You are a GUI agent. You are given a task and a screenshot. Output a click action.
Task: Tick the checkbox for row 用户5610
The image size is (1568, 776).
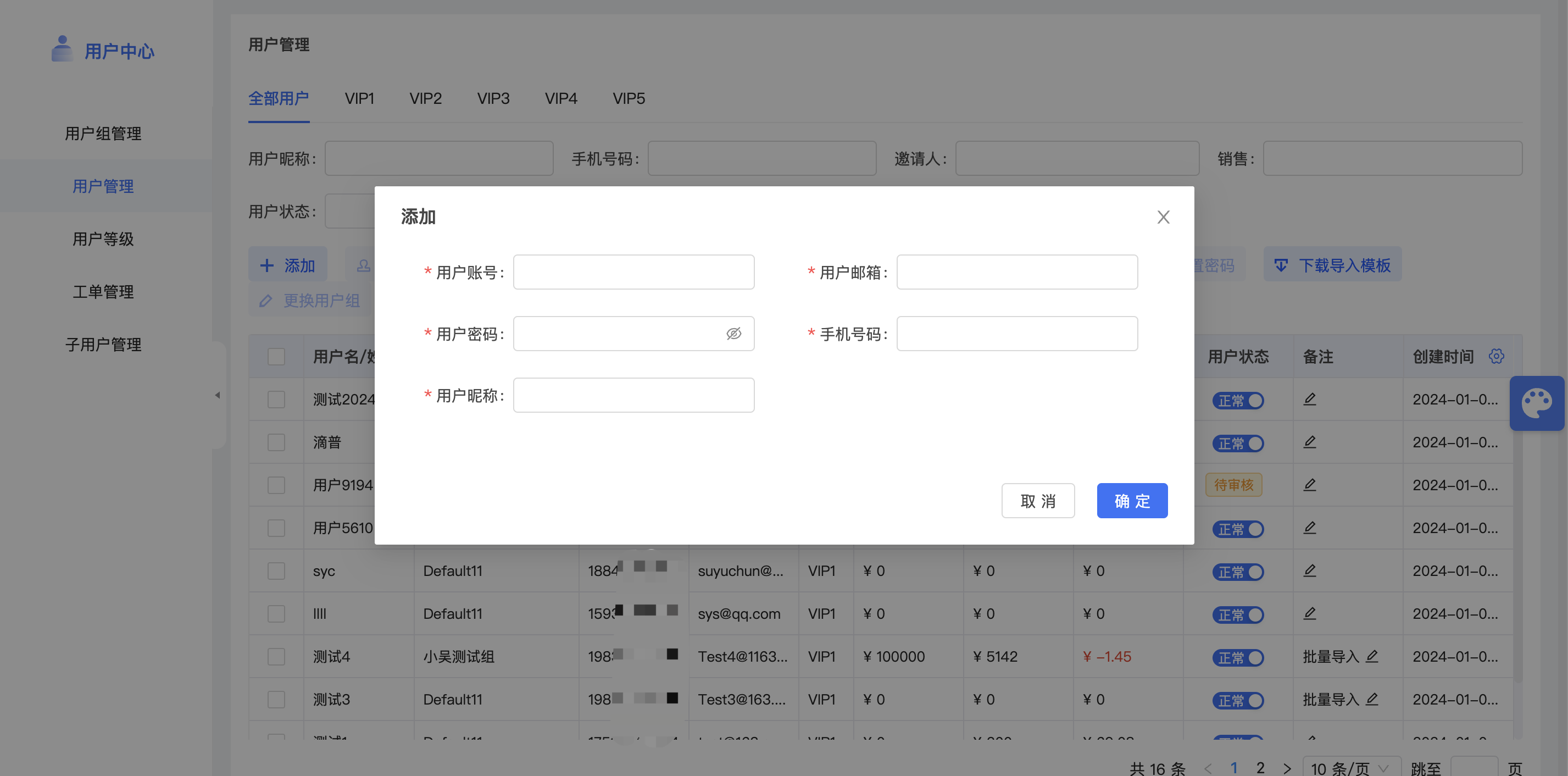click(x=276, y=528)
